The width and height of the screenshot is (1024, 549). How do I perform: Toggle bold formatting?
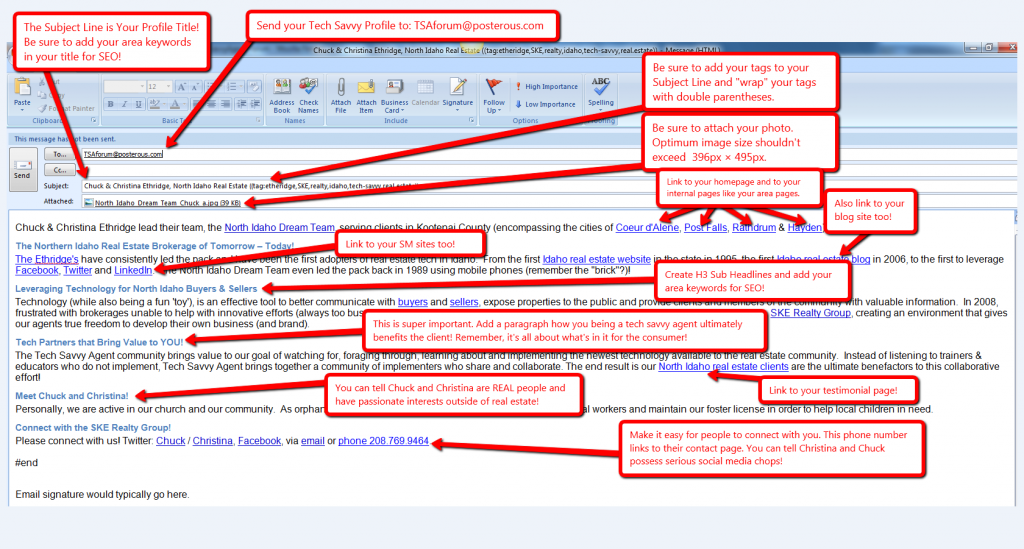point(110,104)
